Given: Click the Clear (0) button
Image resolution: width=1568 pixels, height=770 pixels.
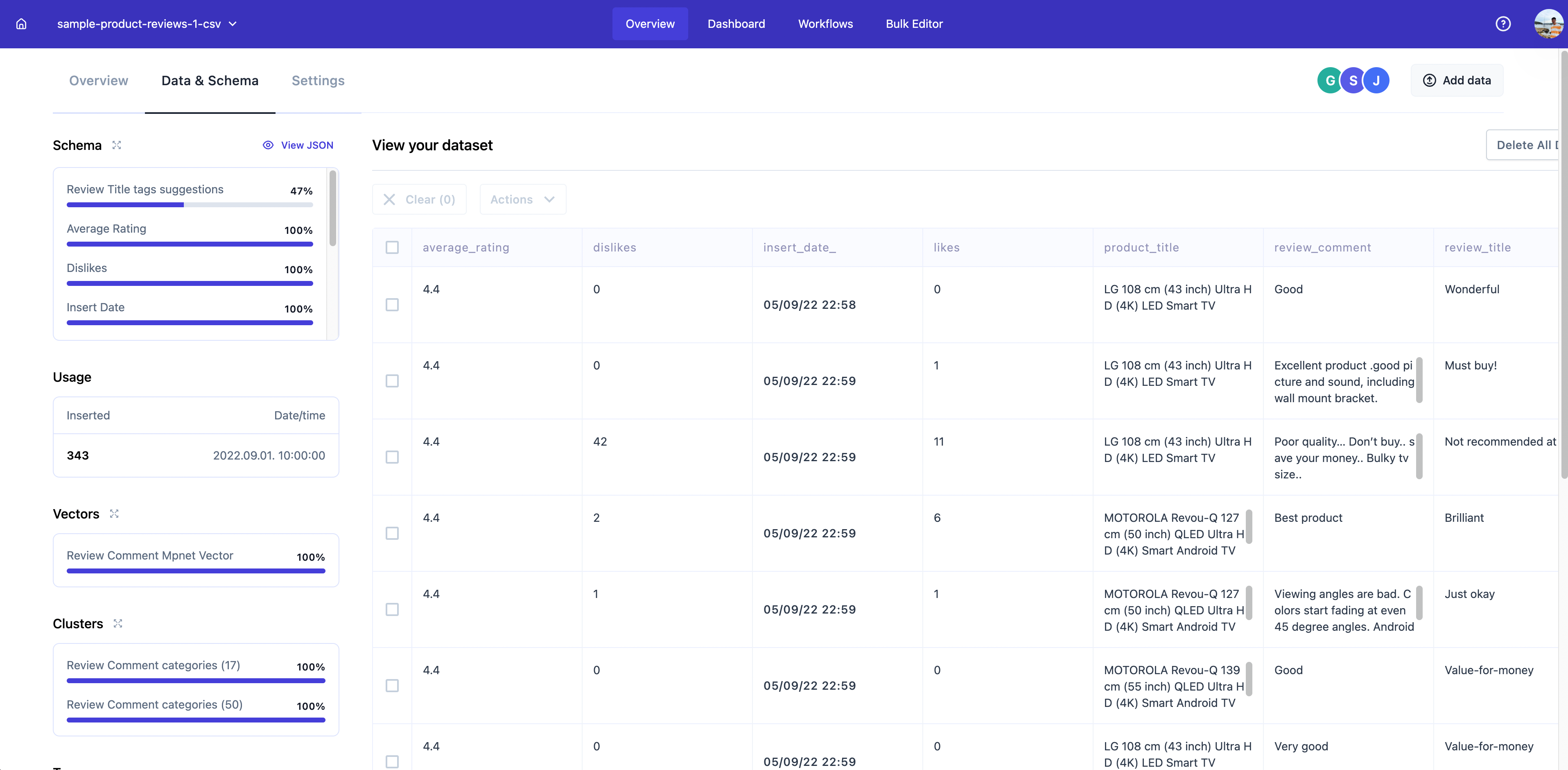Looking at the screenshot, I should [x=419, y=199].
